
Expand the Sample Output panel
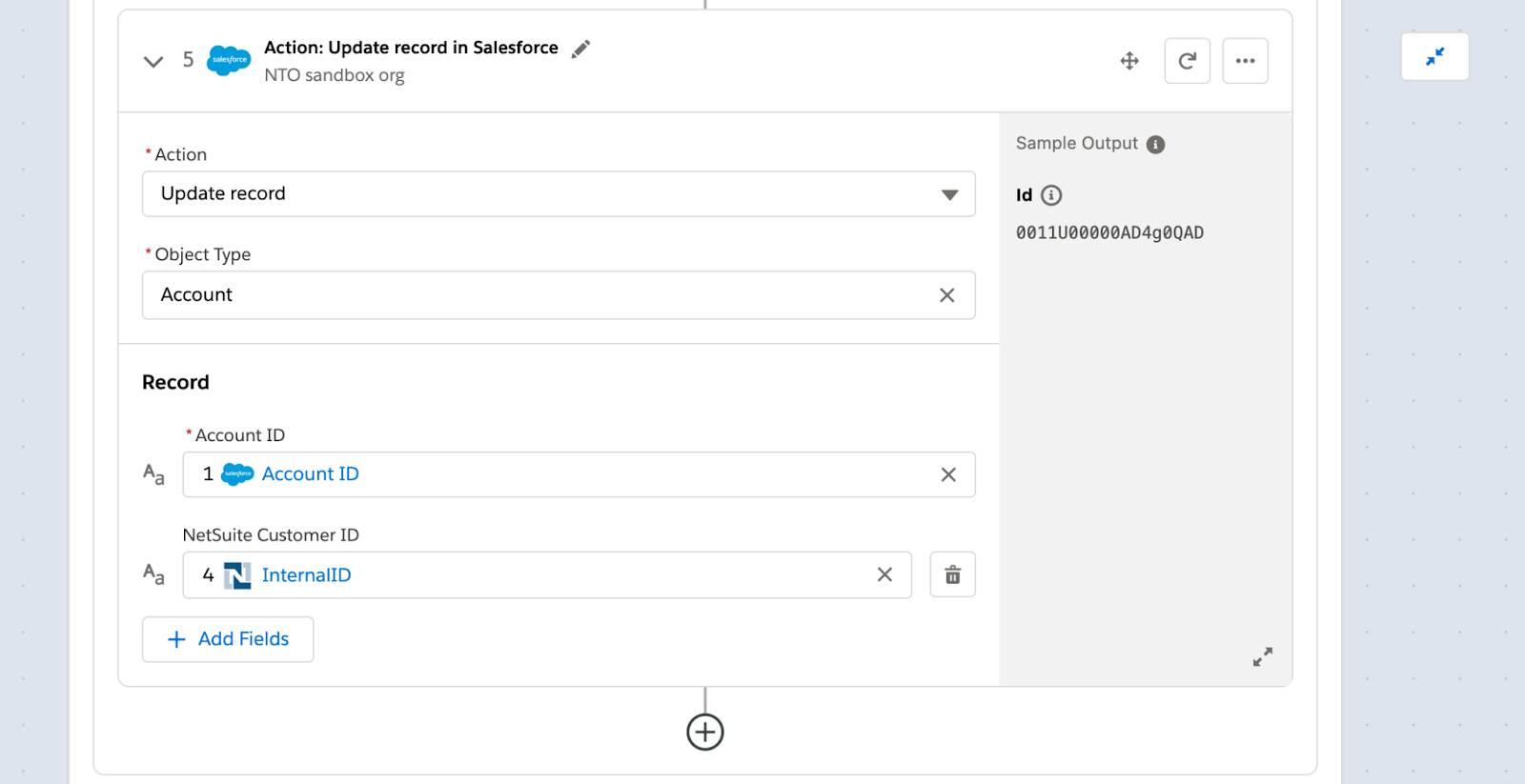1263,656
